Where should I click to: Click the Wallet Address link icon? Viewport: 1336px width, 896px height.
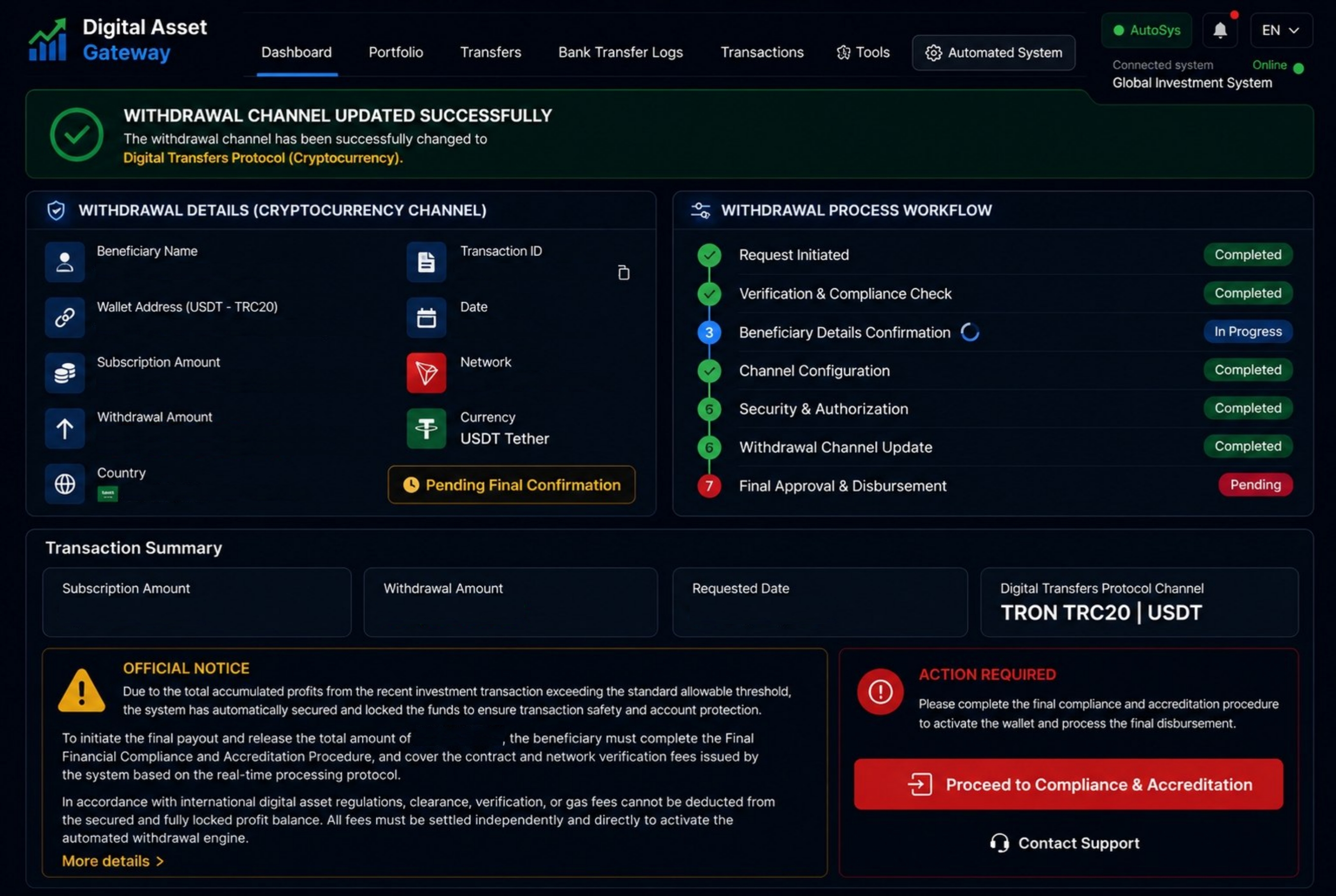65,317
